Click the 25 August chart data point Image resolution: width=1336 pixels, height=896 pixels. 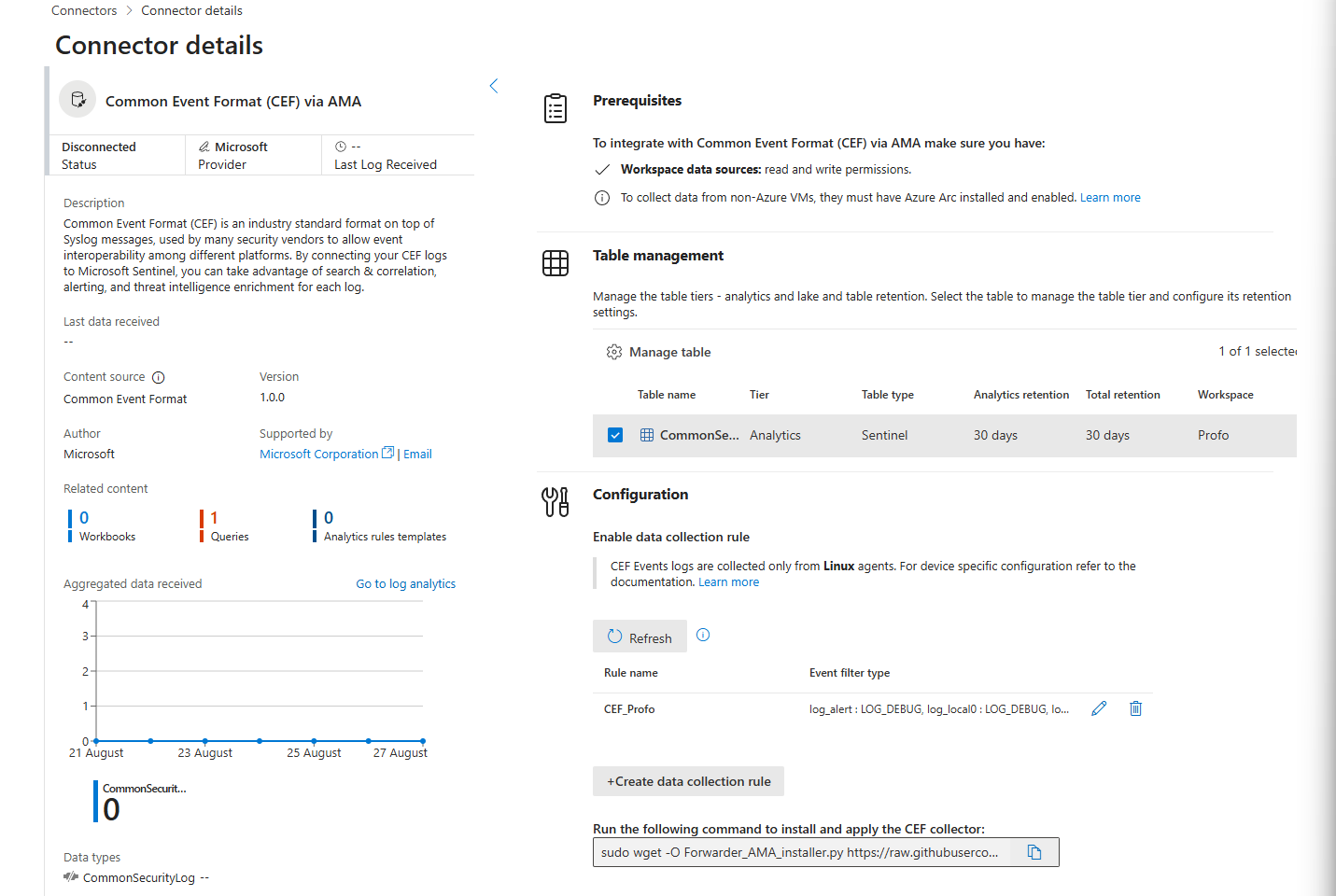tap(314, 741)
